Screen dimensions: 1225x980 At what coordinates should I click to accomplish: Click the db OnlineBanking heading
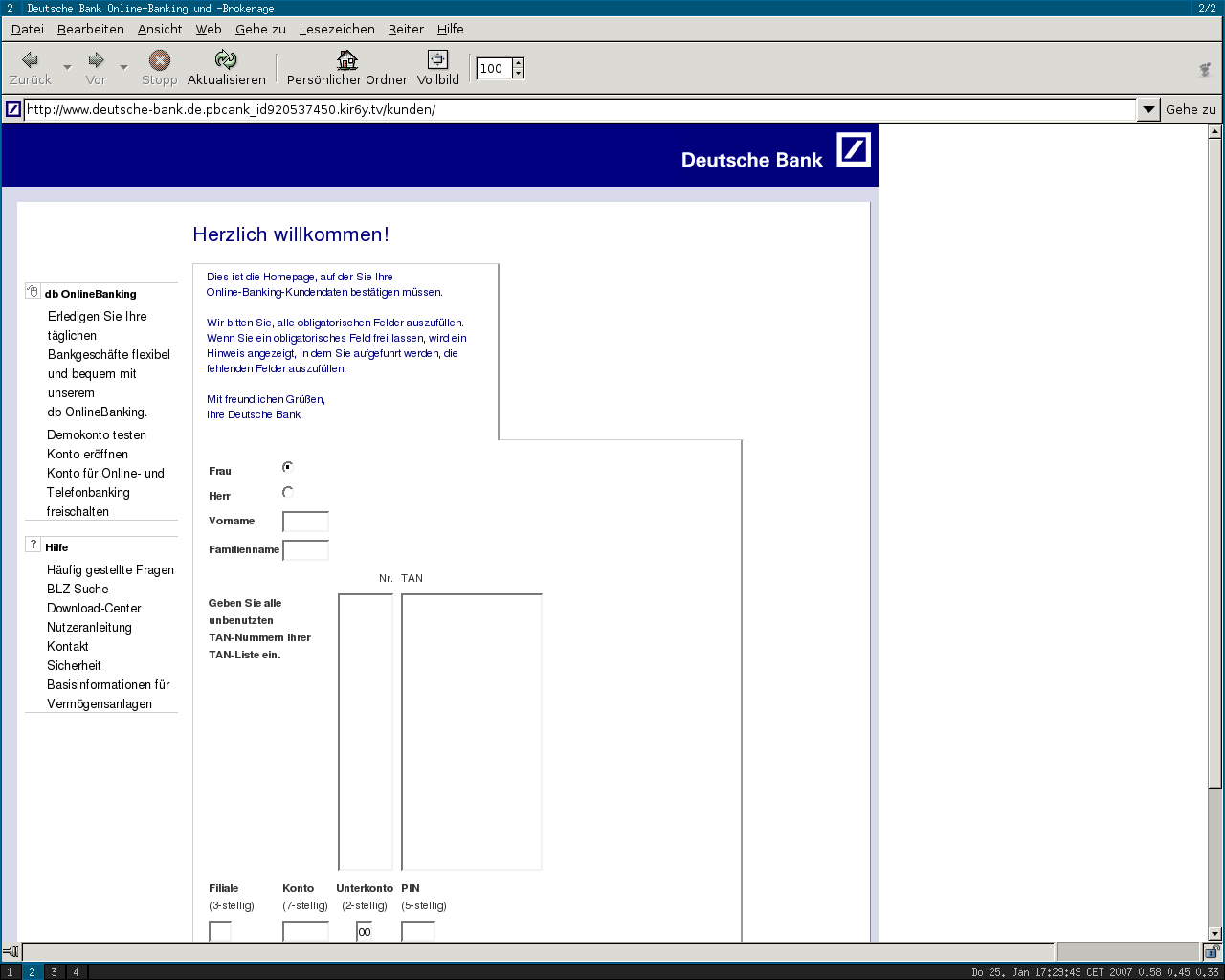(90, 294)
